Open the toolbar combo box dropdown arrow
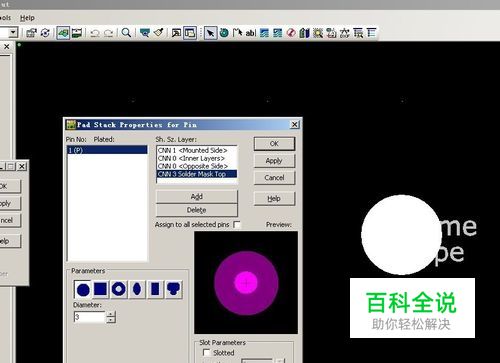This screenshot has width=500, height=363. [13, 33]
